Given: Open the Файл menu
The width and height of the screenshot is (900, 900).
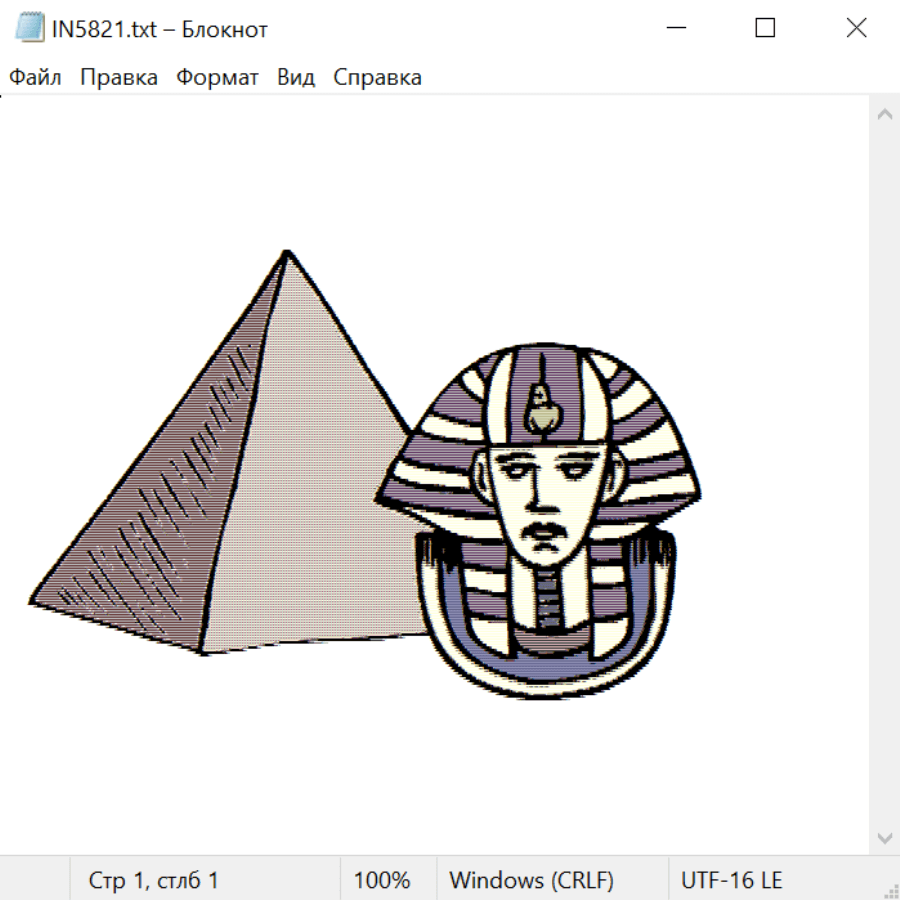Looking at the screenshot, I should (x=35, y=77).
